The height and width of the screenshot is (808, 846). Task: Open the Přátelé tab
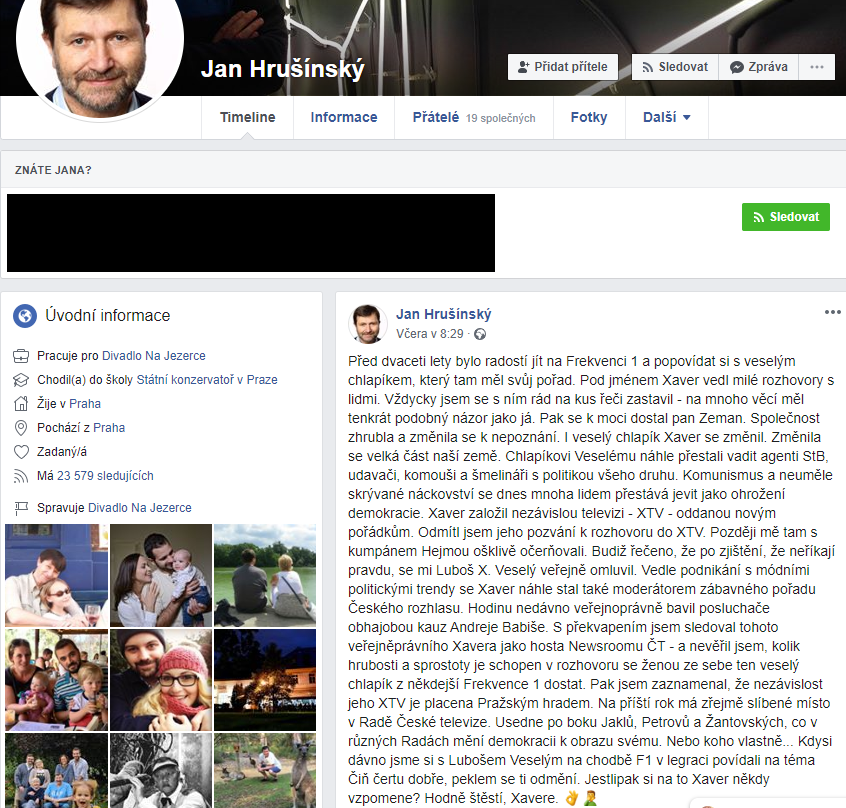pyautogui.click(x=436, y=117)
